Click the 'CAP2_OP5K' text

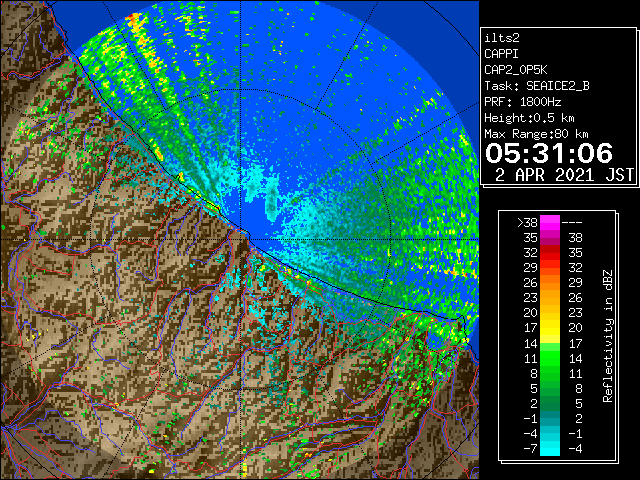516,70
